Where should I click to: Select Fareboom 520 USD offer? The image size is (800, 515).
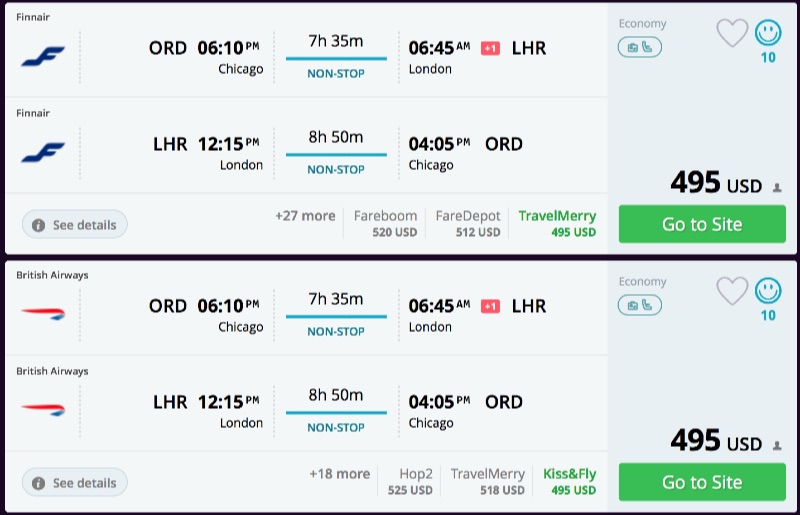click(385, 223)
